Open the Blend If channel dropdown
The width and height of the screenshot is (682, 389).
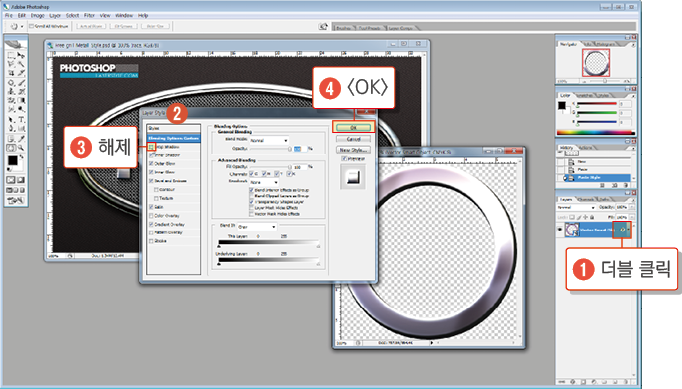(257, 227)
